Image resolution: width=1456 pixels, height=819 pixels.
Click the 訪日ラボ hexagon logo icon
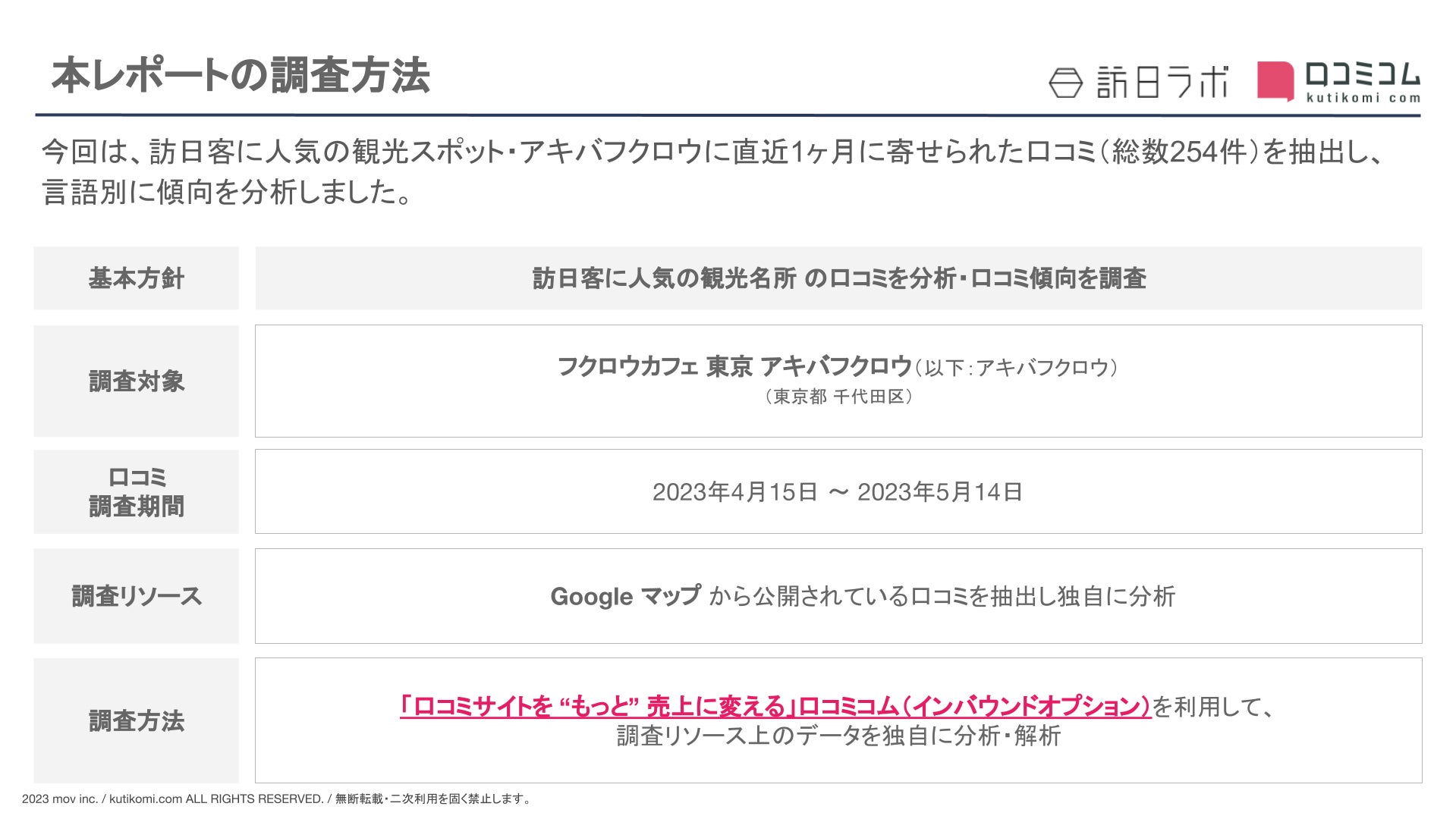pyautogui.click(x=1066, y=83)
